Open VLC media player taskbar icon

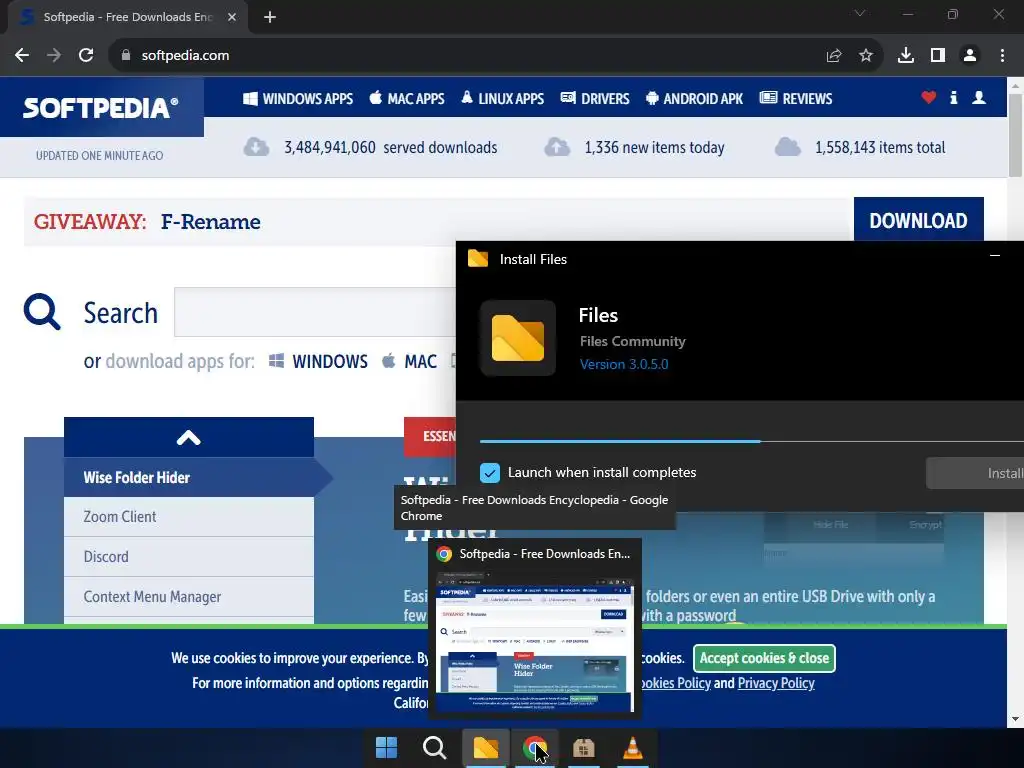tap(633, 748)
